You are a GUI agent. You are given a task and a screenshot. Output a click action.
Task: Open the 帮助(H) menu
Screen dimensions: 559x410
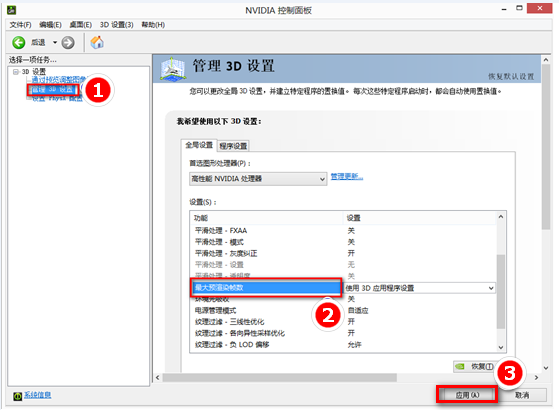click(x=153, y=25)
